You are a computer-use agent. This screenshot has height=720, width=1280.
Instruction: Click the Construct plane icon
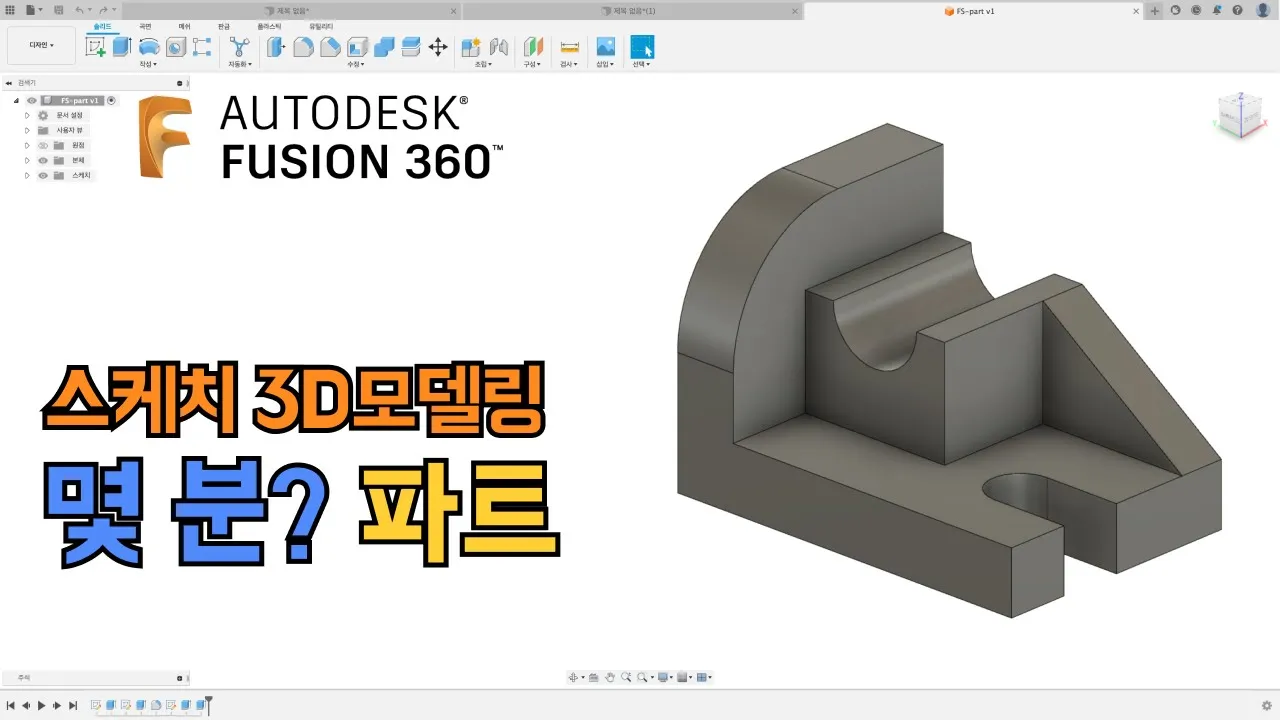[x=534, y=47]
